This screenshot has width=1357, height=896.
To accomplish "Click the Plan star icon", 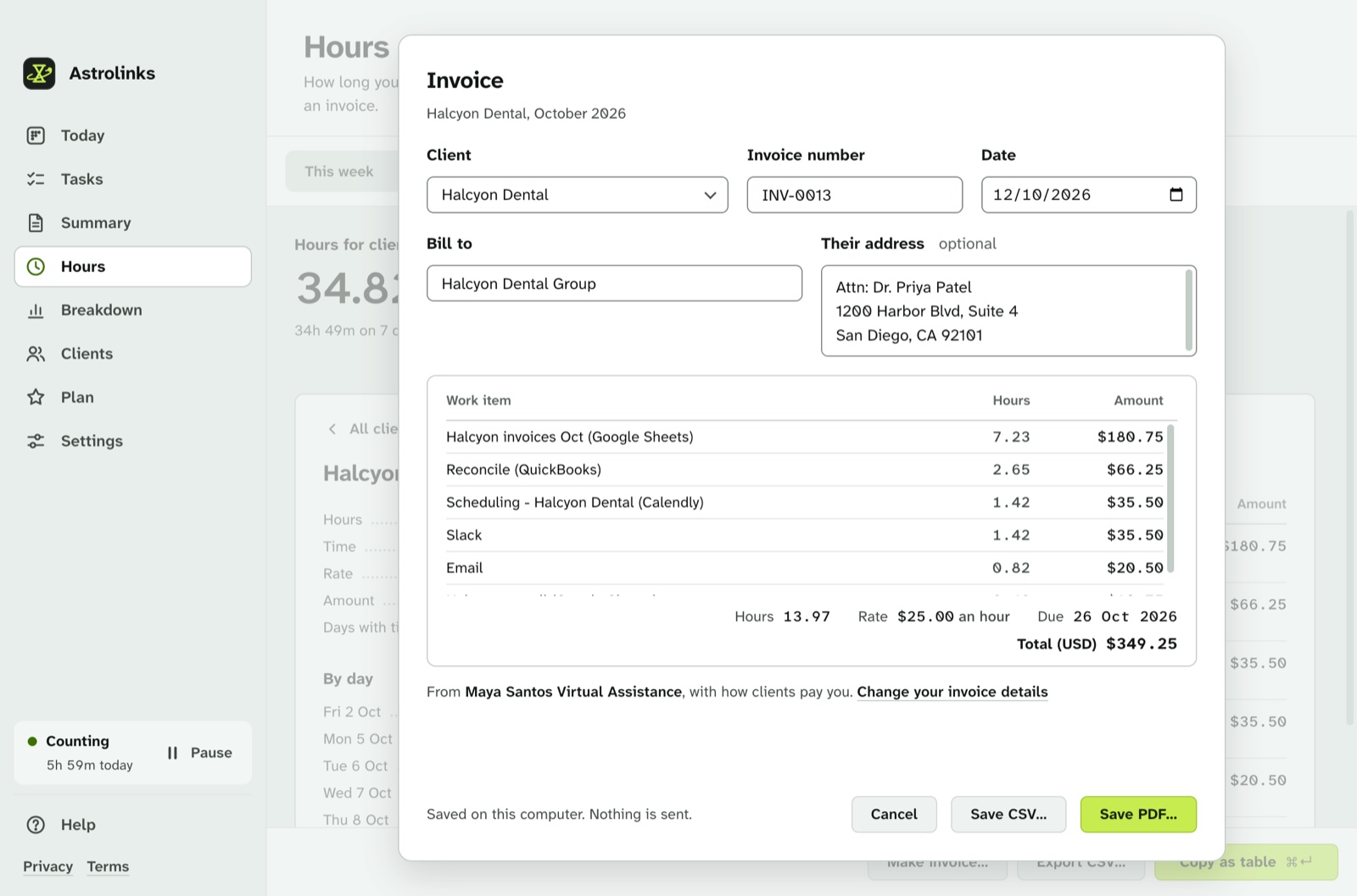I will point(36,398).
